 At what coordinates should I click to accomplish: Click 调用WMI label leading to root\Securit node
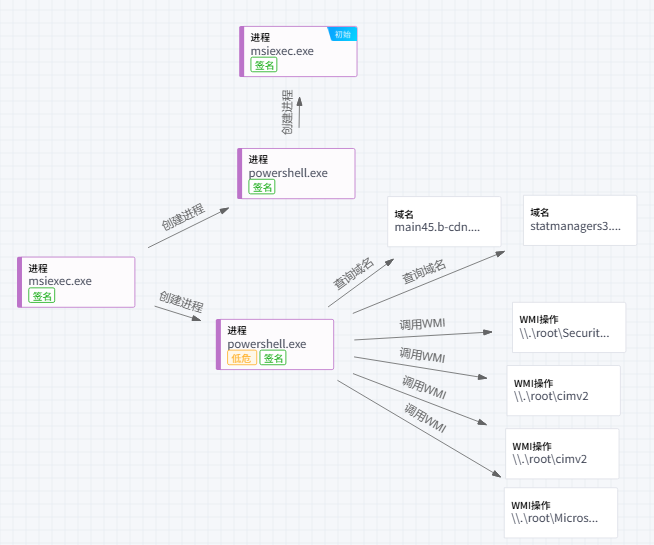coord(422,323)
